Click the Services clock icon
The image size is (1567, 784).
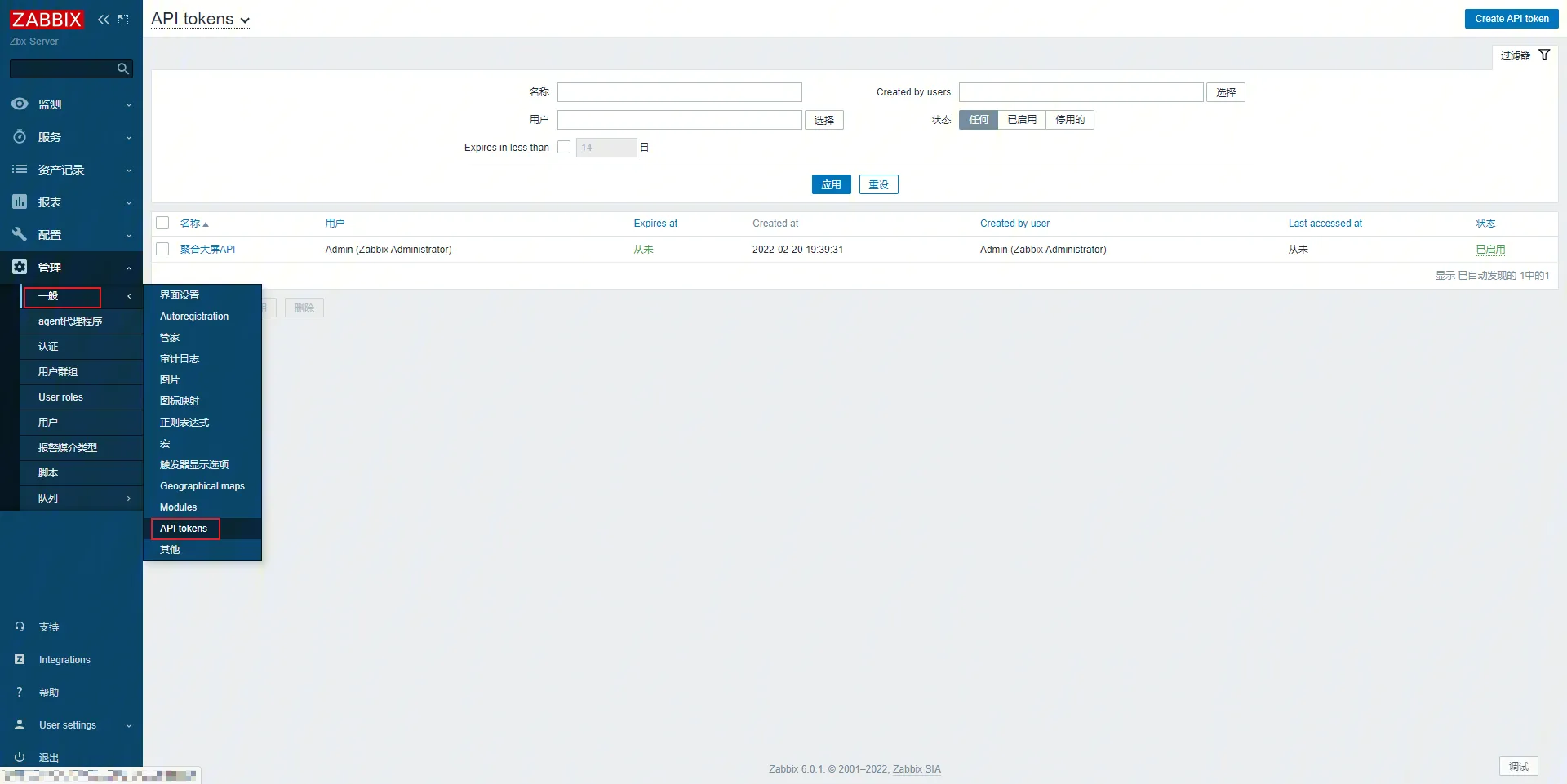(20, 137)
